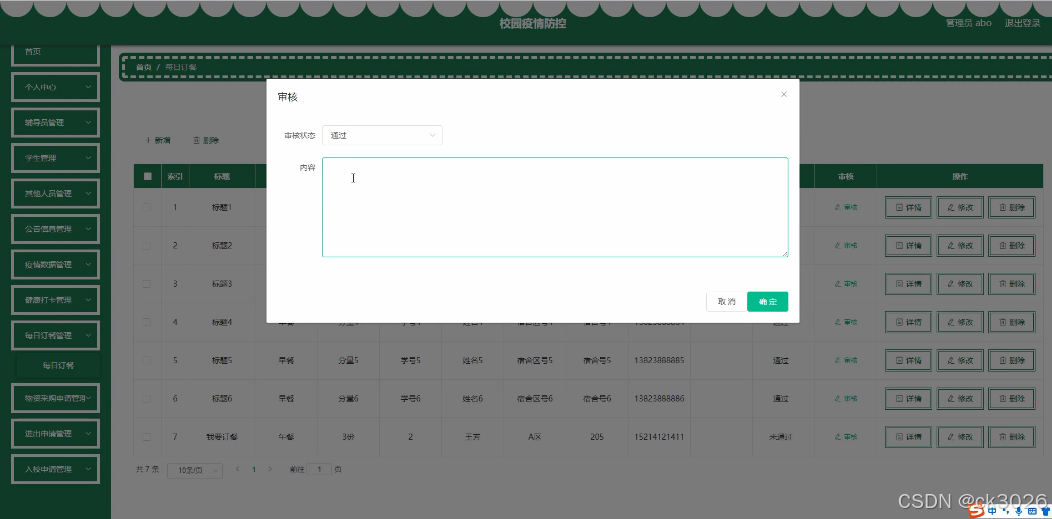Screen dimensions: 1052x519
Task: Collapse the 每日订餐管理 sidebar menu
Action: 55,335
